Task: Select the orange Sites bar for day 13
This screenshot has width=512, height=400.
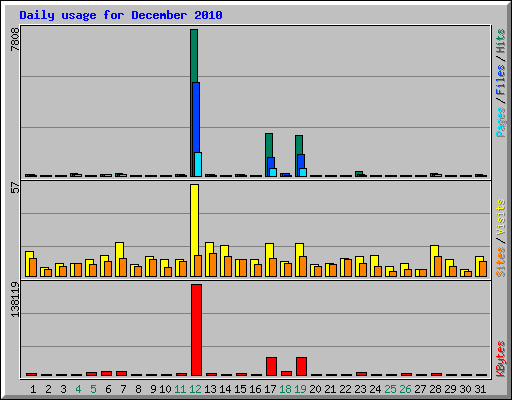Action: pos(213,265)
